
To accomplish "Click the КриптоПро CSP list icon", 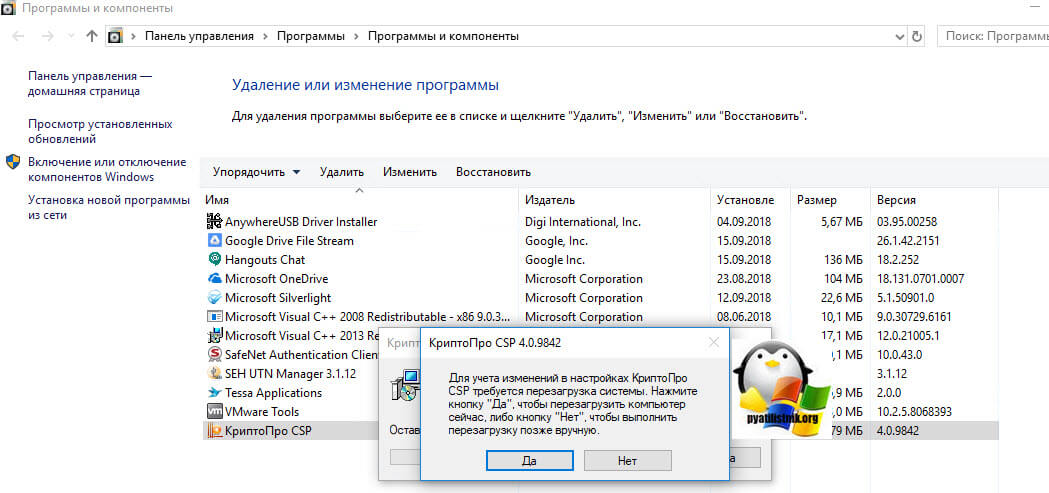I will (x=214, y=431).
